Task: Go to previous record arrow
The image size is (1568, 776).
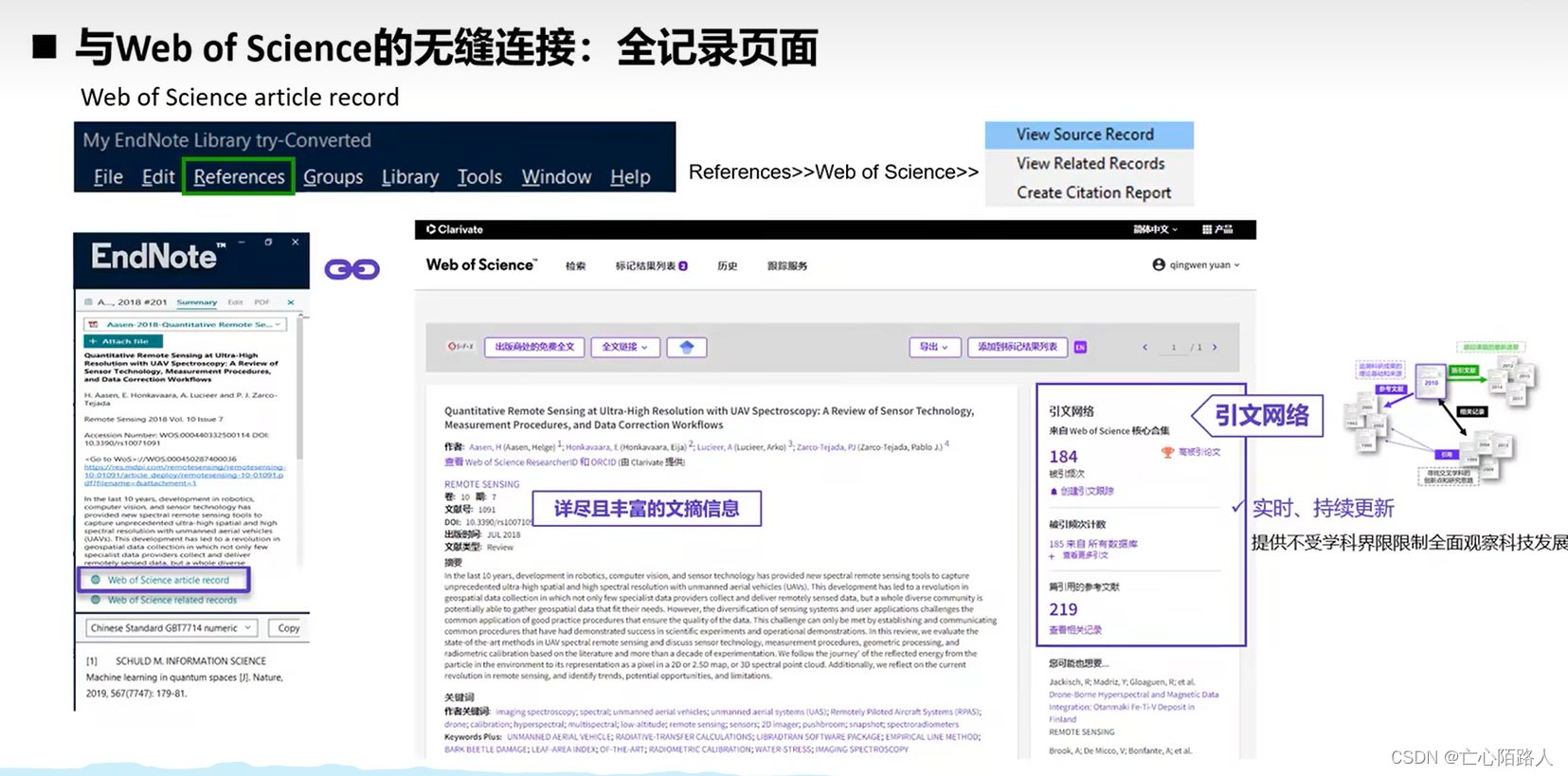Action: click(1144, 348)
